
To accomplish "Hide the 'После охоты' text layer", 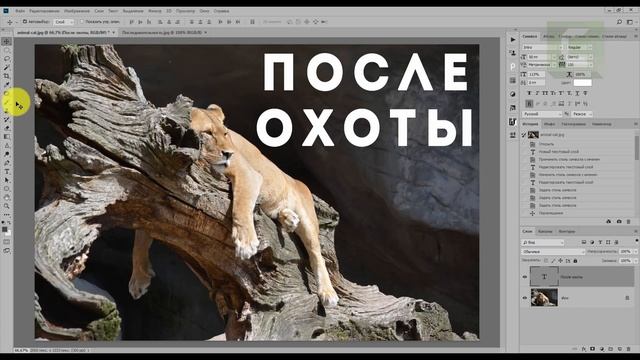I will point(525,277).
